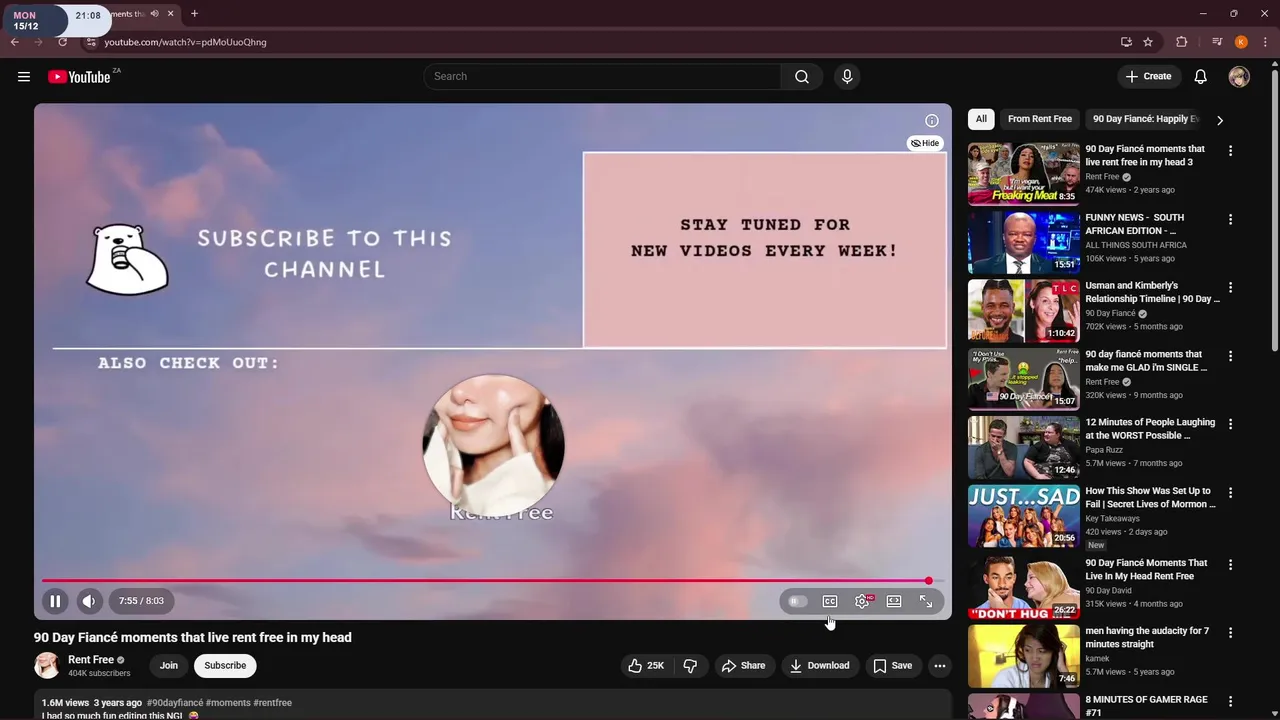Open the FUNNY NEWS South African thumbnail
This screenshot has height=720, width=1280.
point(1024,242)
